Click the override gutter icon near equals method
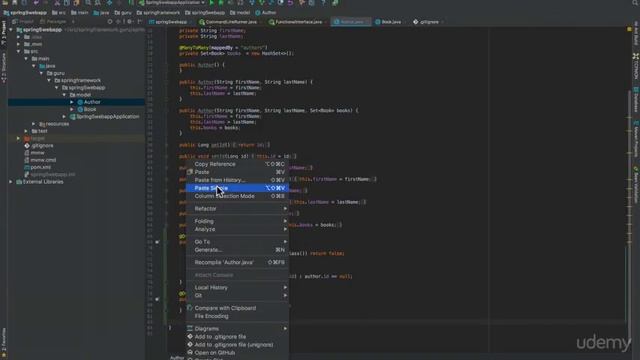640x360 pixels. [157, 242]
